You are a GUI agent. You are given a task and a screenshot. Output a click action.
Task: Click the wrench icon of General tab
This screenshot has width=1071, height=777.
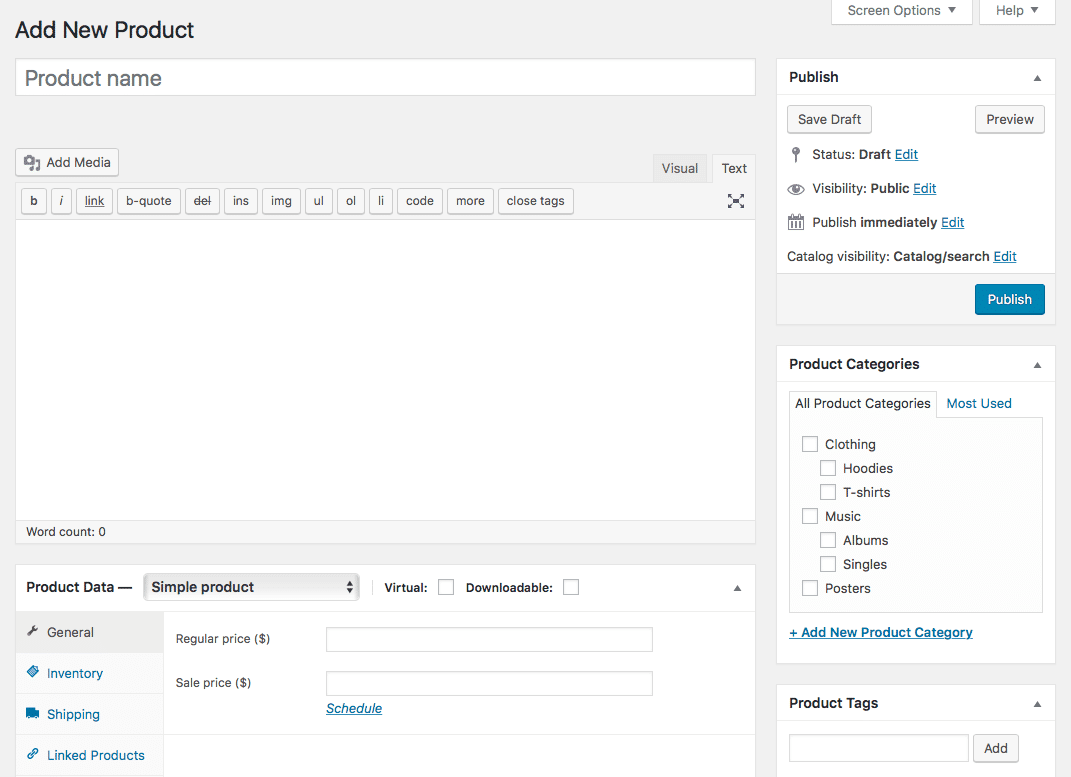click(x=32, y=631)
